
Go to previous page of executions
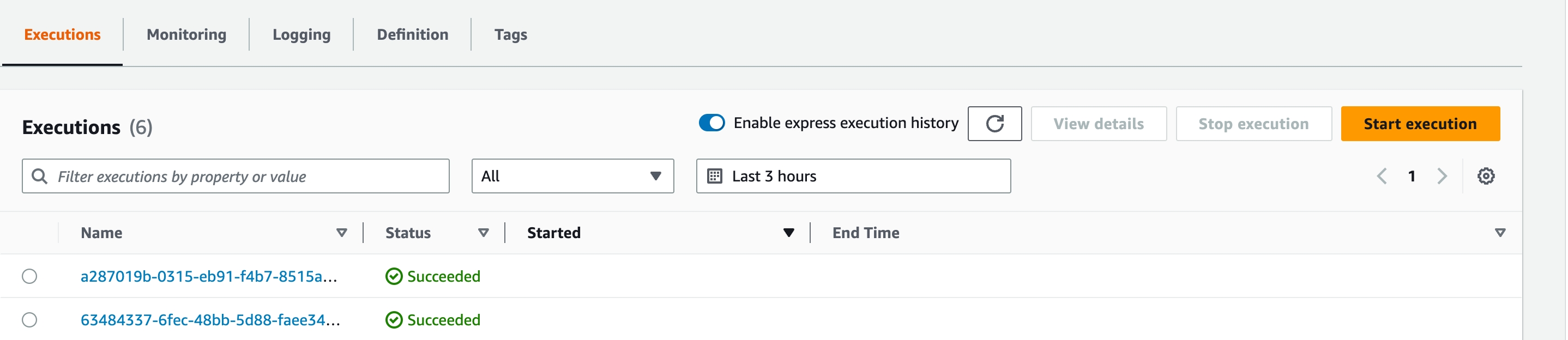click(1382, 177)
